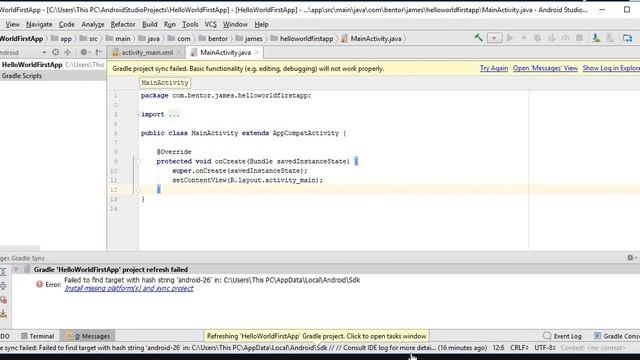Click the hide warnings filter icon in Messages
640x360 pixels.
[4, 300]
